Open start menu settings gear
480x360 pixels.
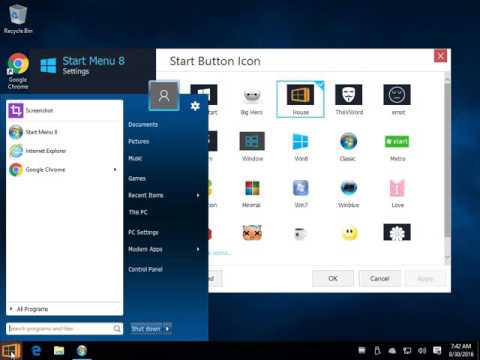coord(195,106)
